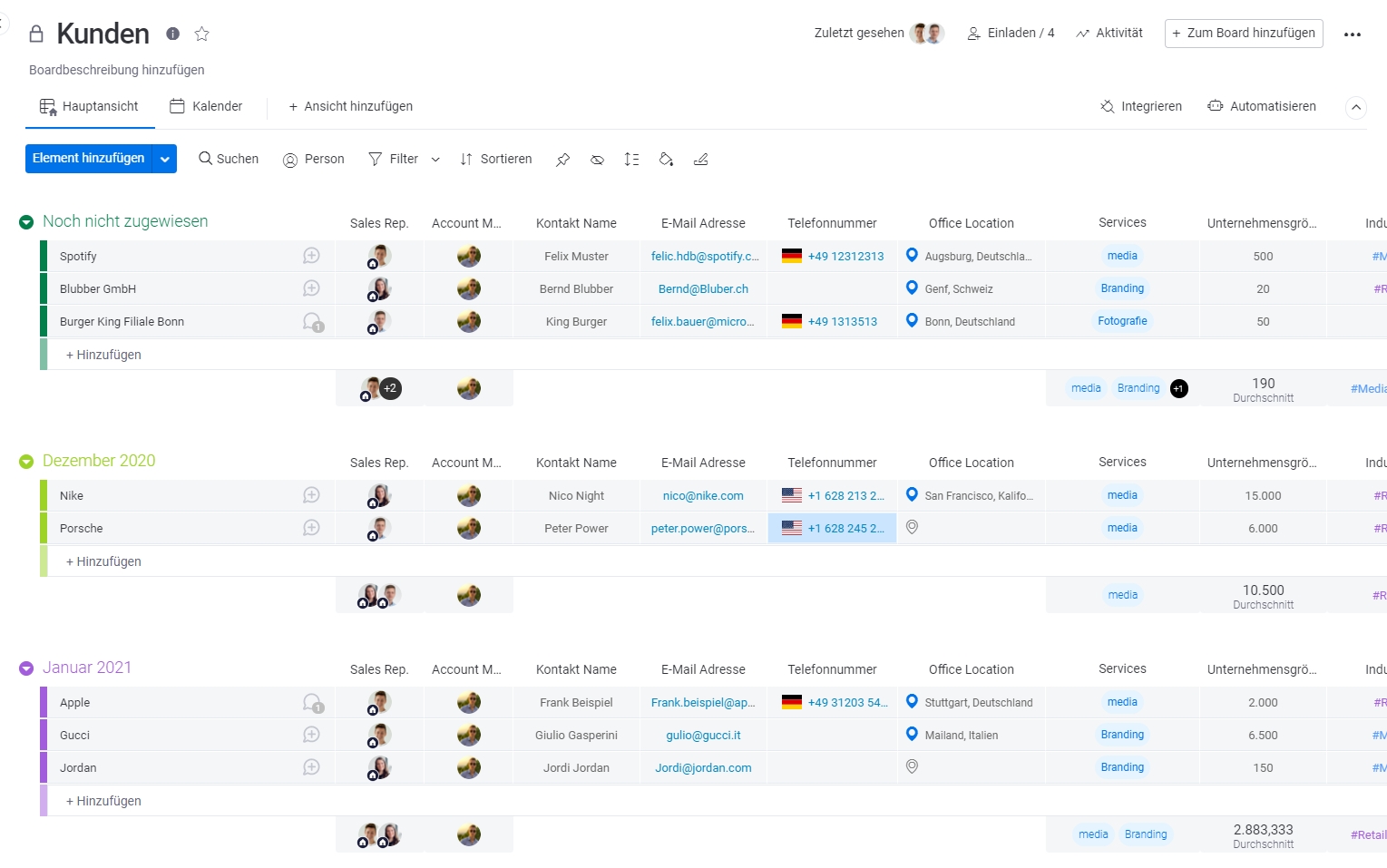Click the row height icon
Image resolution: width=1387 pixels, height=868 pixels.
click(x=631, y=160)
